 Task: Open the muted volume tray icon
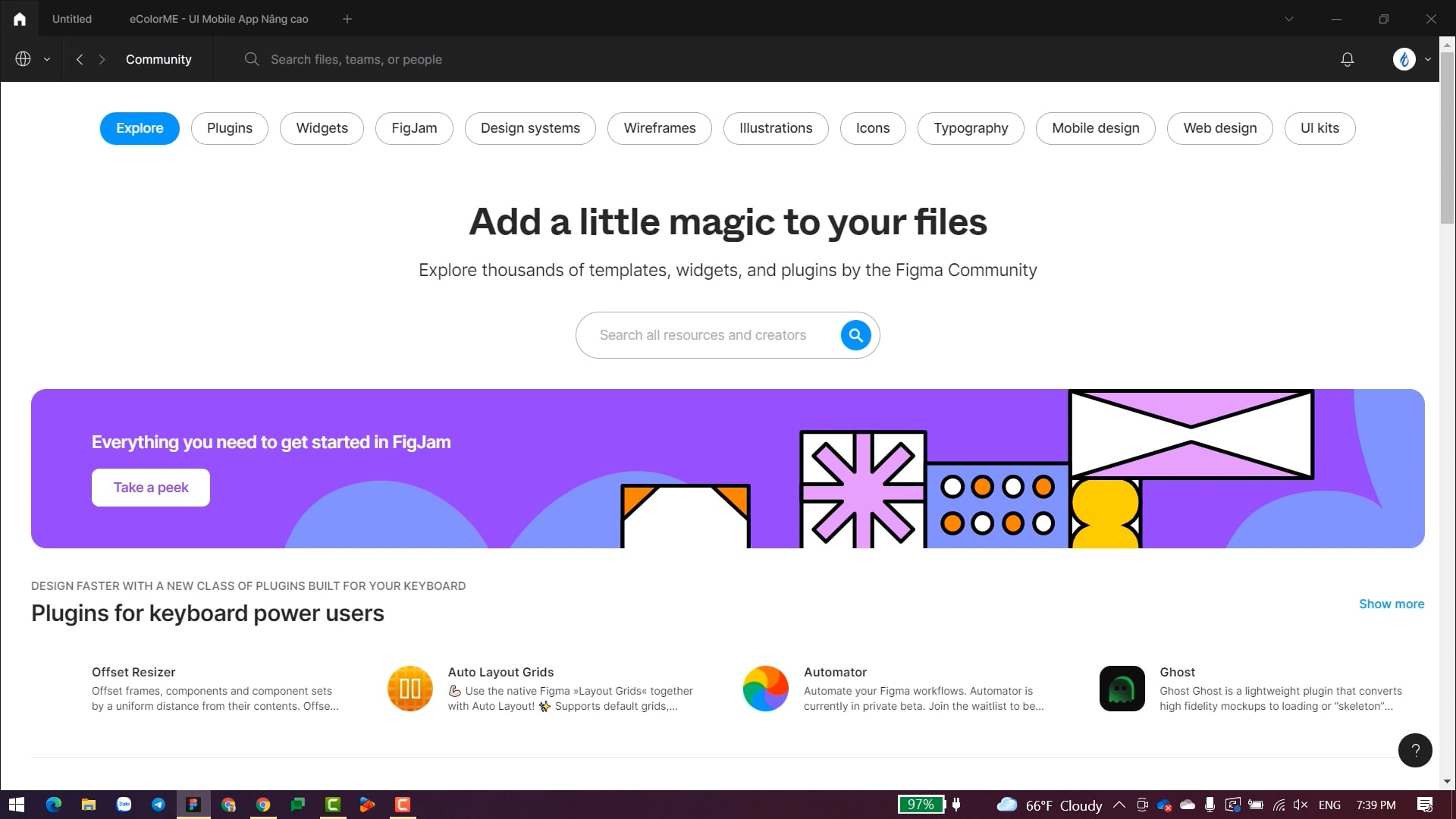pos(1301,805)
